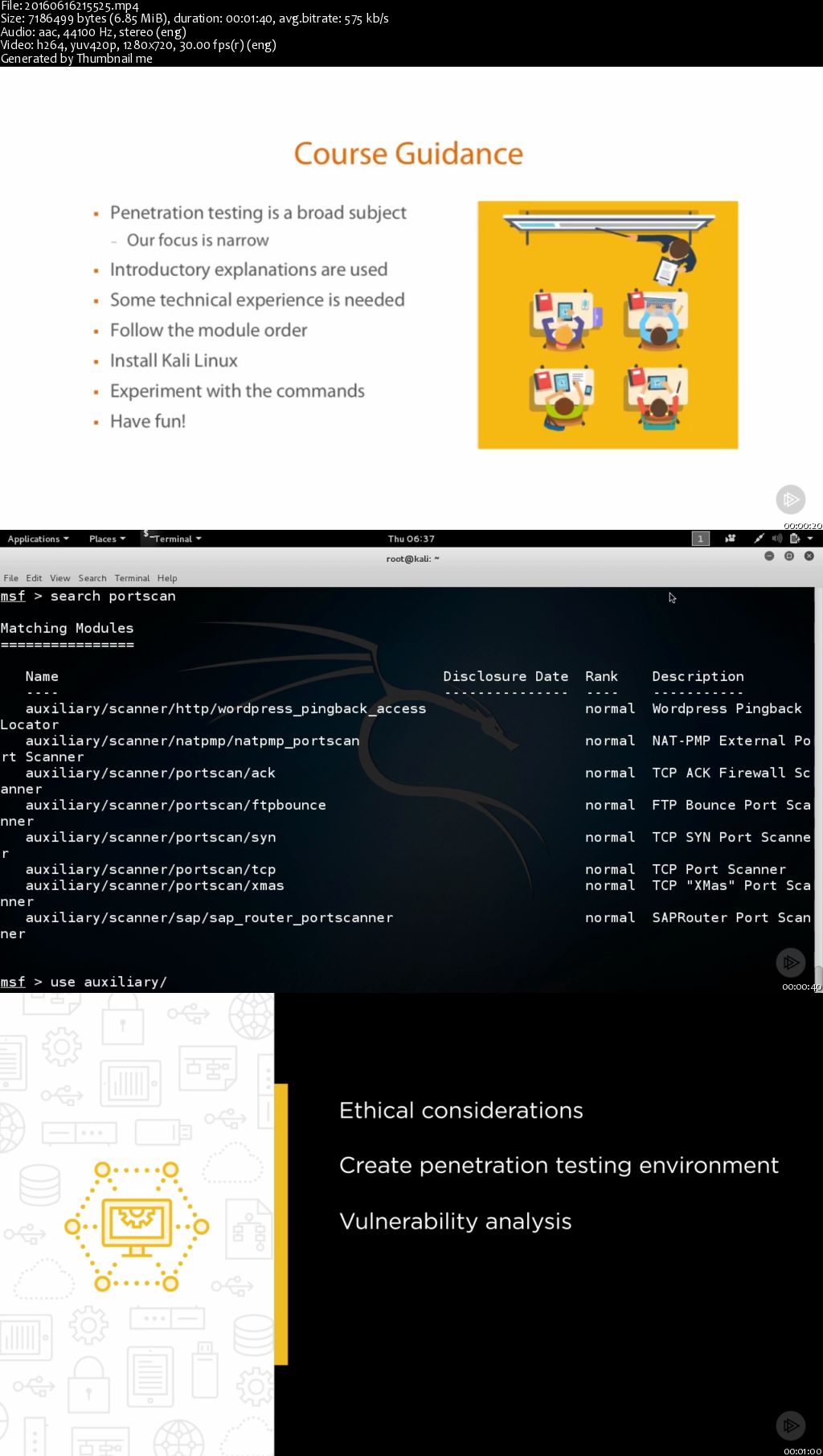Click 'Have fun!' bullet
This screenshot has height=1456, width=823.
click(x=148, y=421)
